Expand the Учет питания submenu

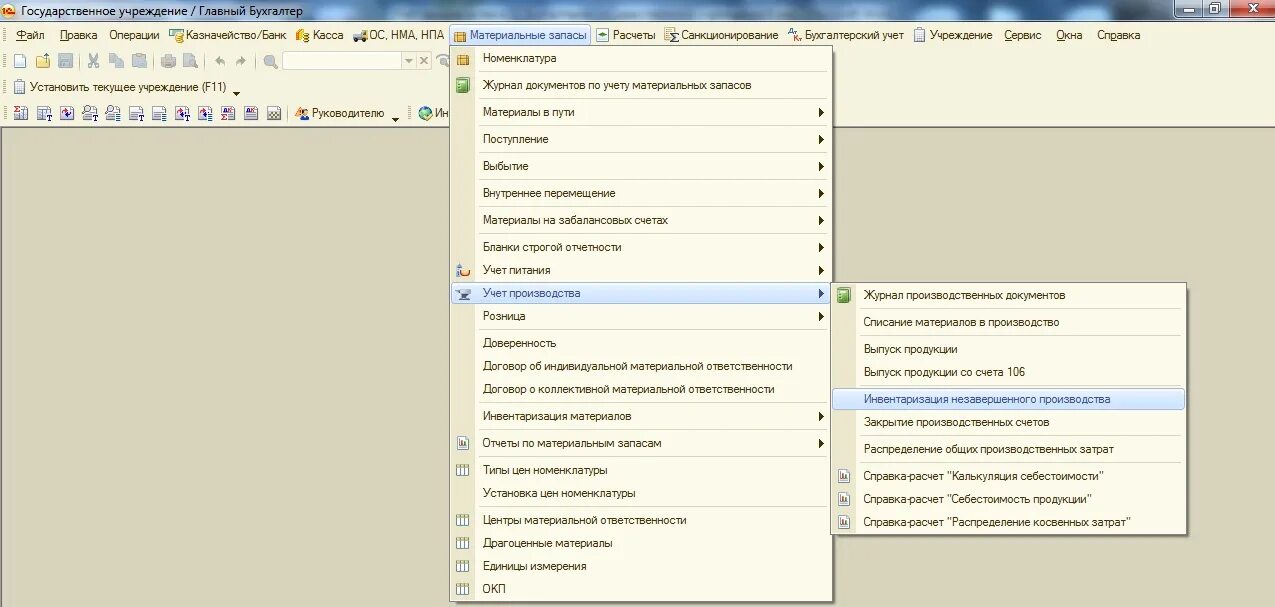[x=641, y=271]
